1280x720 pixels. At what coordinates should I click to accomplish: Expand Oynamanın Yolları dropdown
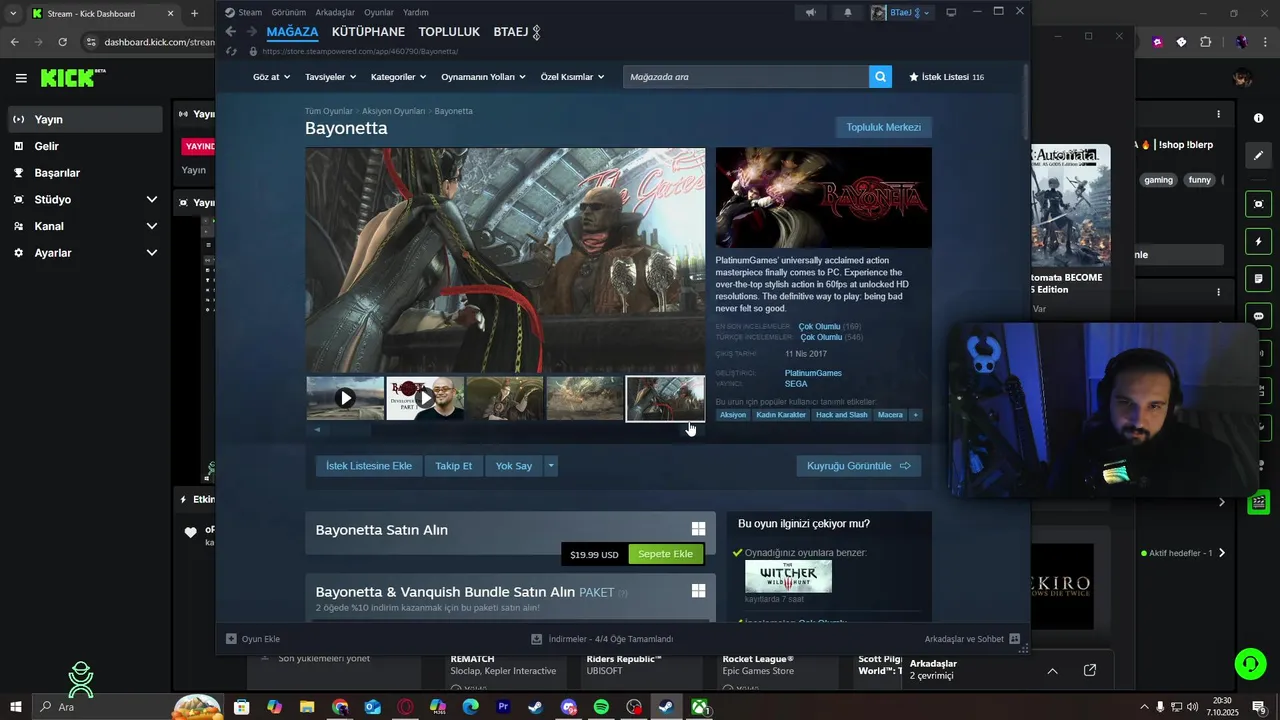[x=483, y=77]
